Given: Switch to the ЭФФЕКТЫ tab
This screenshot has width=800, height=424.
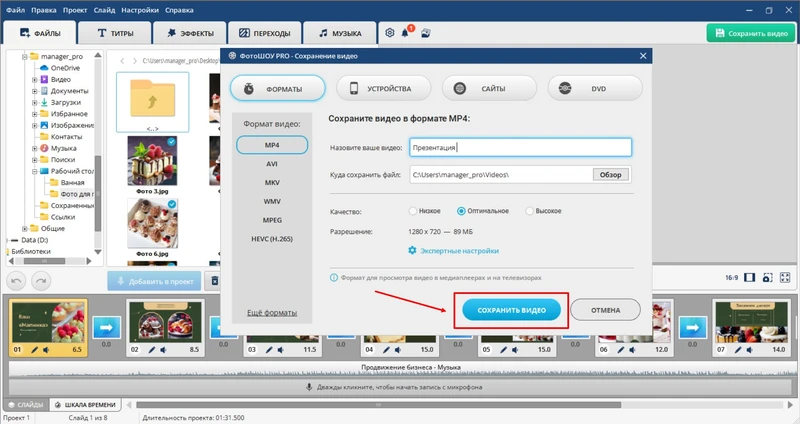Looking at the screenshot, I should pos(190,33).
